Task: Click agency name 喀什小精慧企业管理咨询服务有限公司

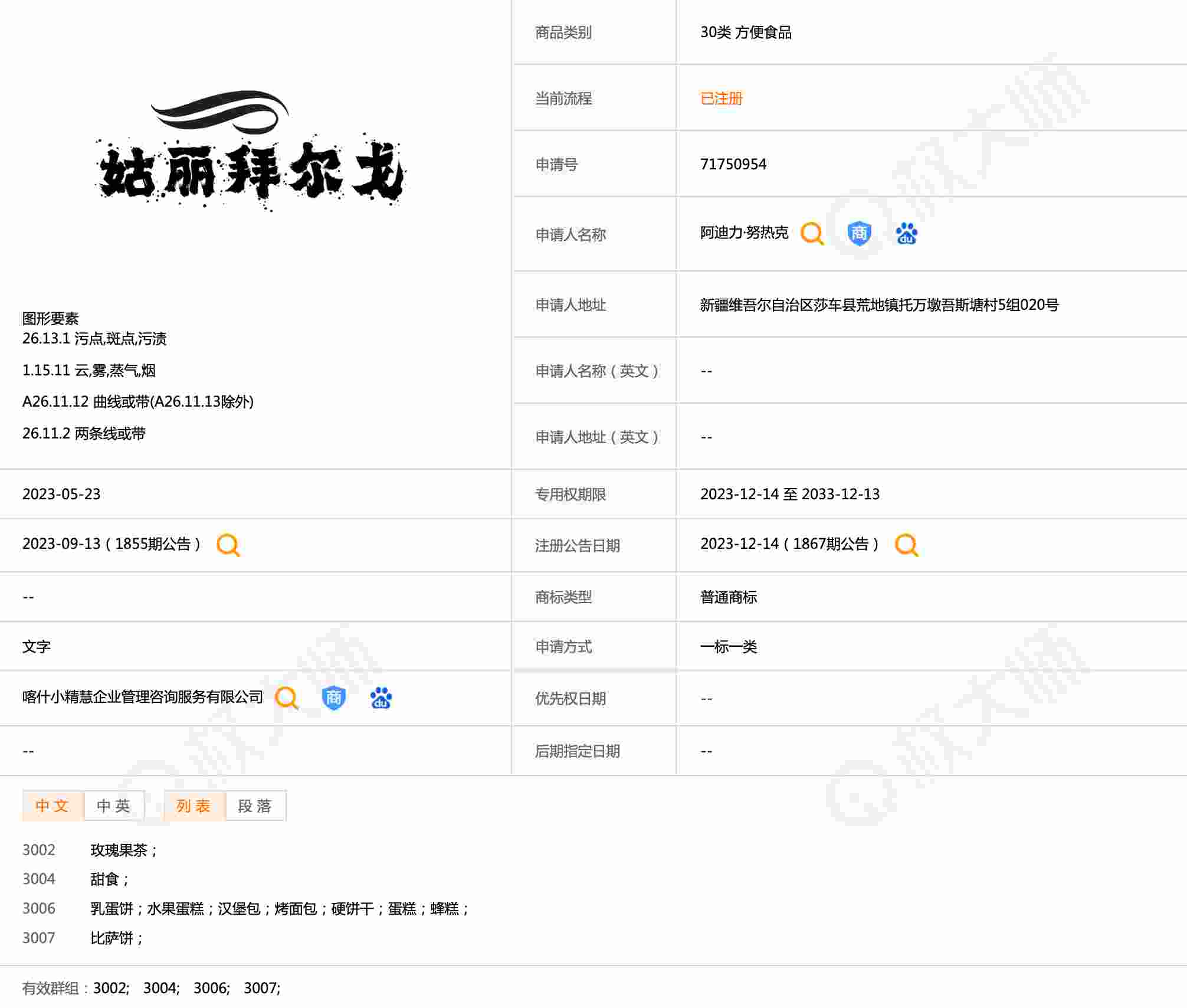Action: [142, 697]
